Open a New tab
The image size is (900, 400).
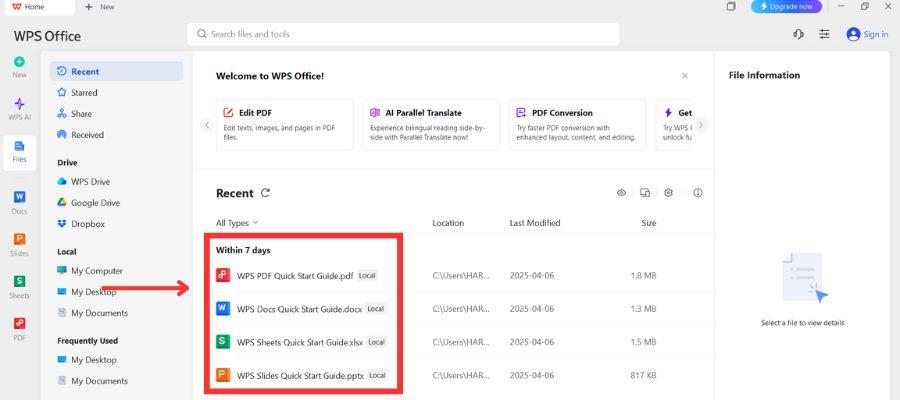(100, 7)
